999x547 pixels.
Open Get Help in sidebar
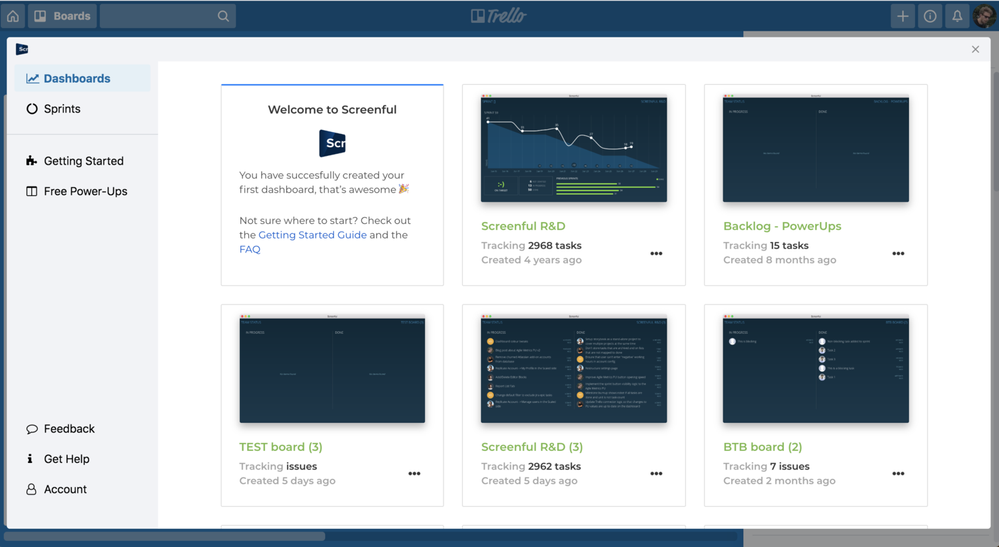click(82, 459)
